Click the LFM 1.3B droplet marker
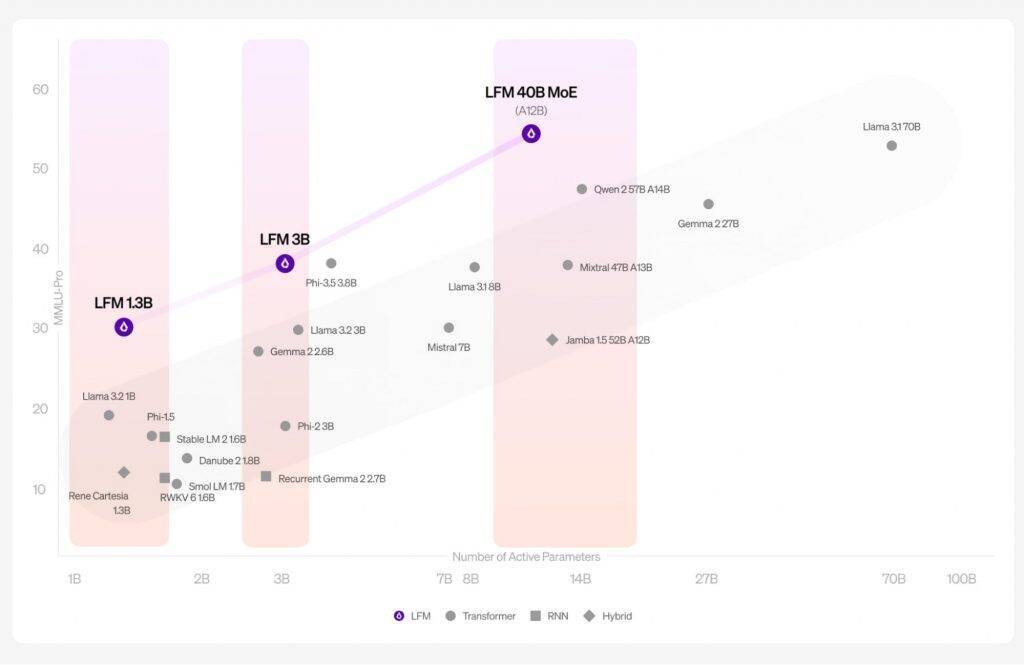This screenshot has height=665, width=1024. click(124, 327)
